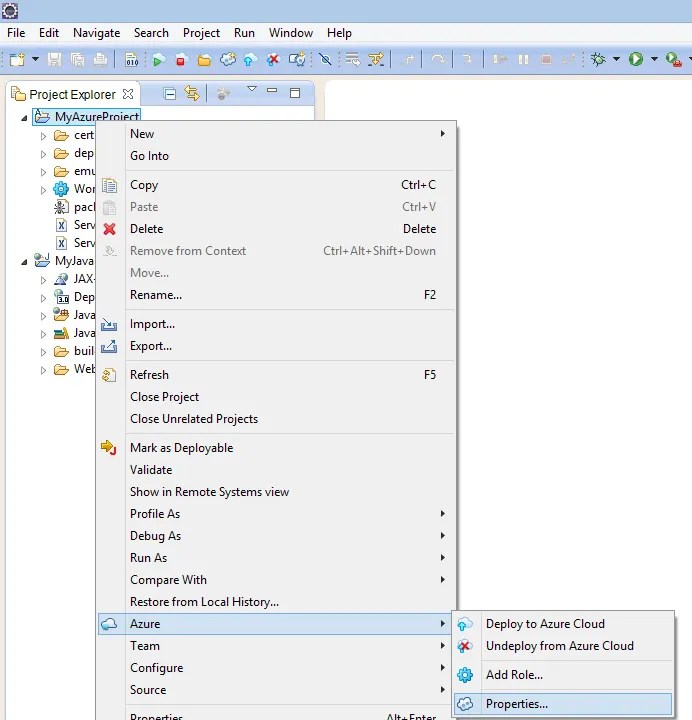Image resolution: width=692 pixels, height=720 pixels.
Task: Select the pacl ant file item
Action: pos(75,207)
